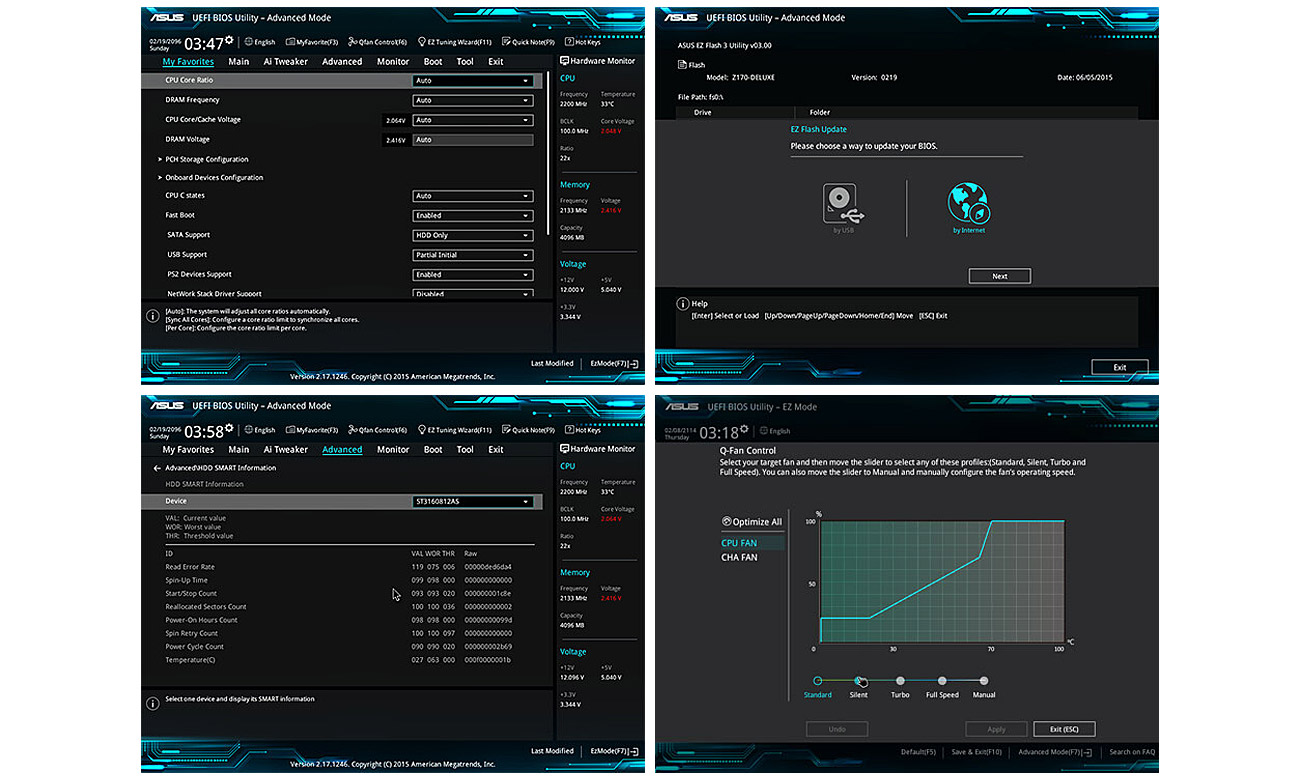Click the Help info icon in EZ Flash screen
The image size is (1300, 780).
(682, 303)
